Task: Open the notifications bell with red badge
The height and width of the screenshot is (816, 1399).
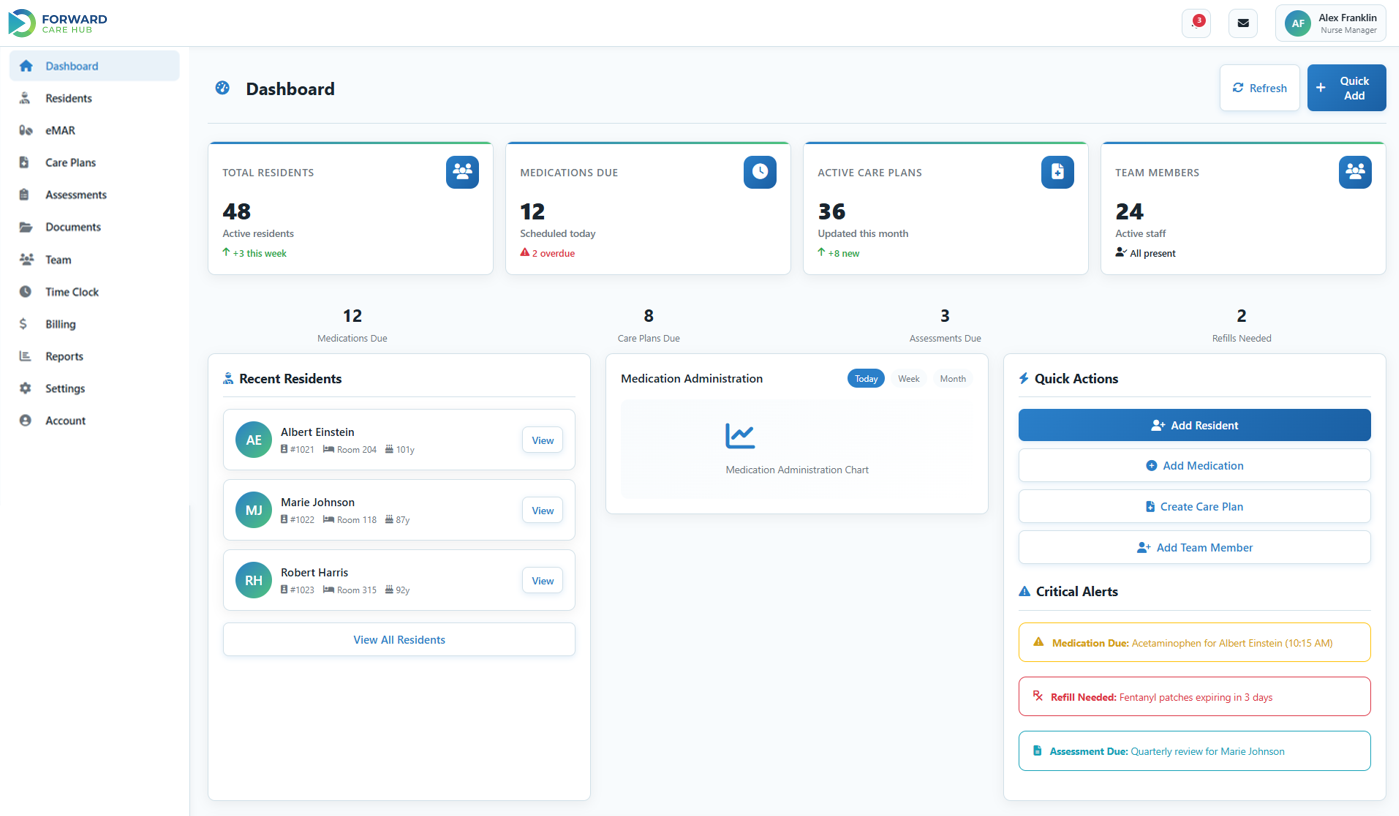Action: pos(1196,22)
